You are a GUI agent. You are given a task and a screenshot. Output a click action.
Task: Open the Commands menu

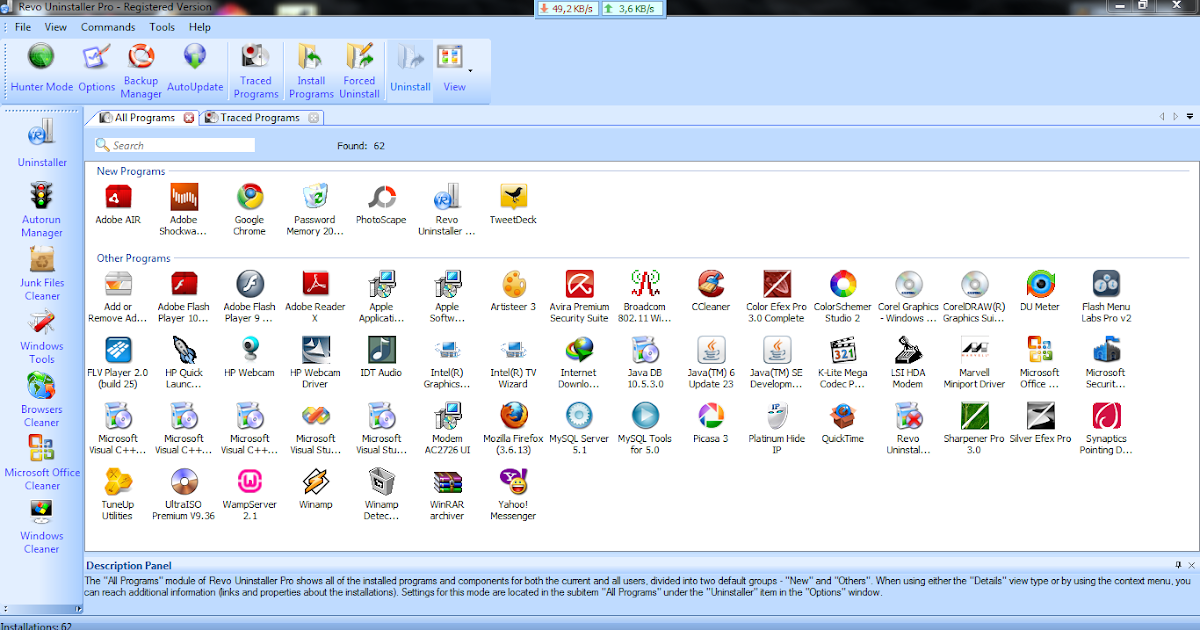click(x=108, y=27)
